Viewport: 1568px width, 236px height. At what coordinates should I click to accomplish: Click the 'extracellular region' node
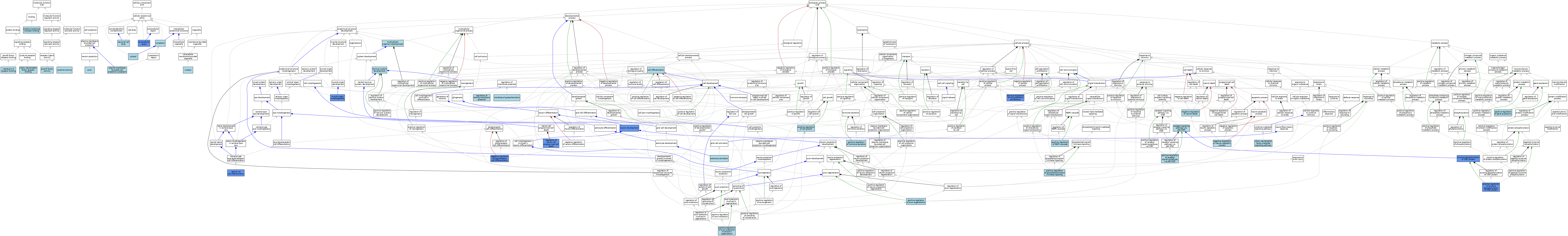coord(153,30)
